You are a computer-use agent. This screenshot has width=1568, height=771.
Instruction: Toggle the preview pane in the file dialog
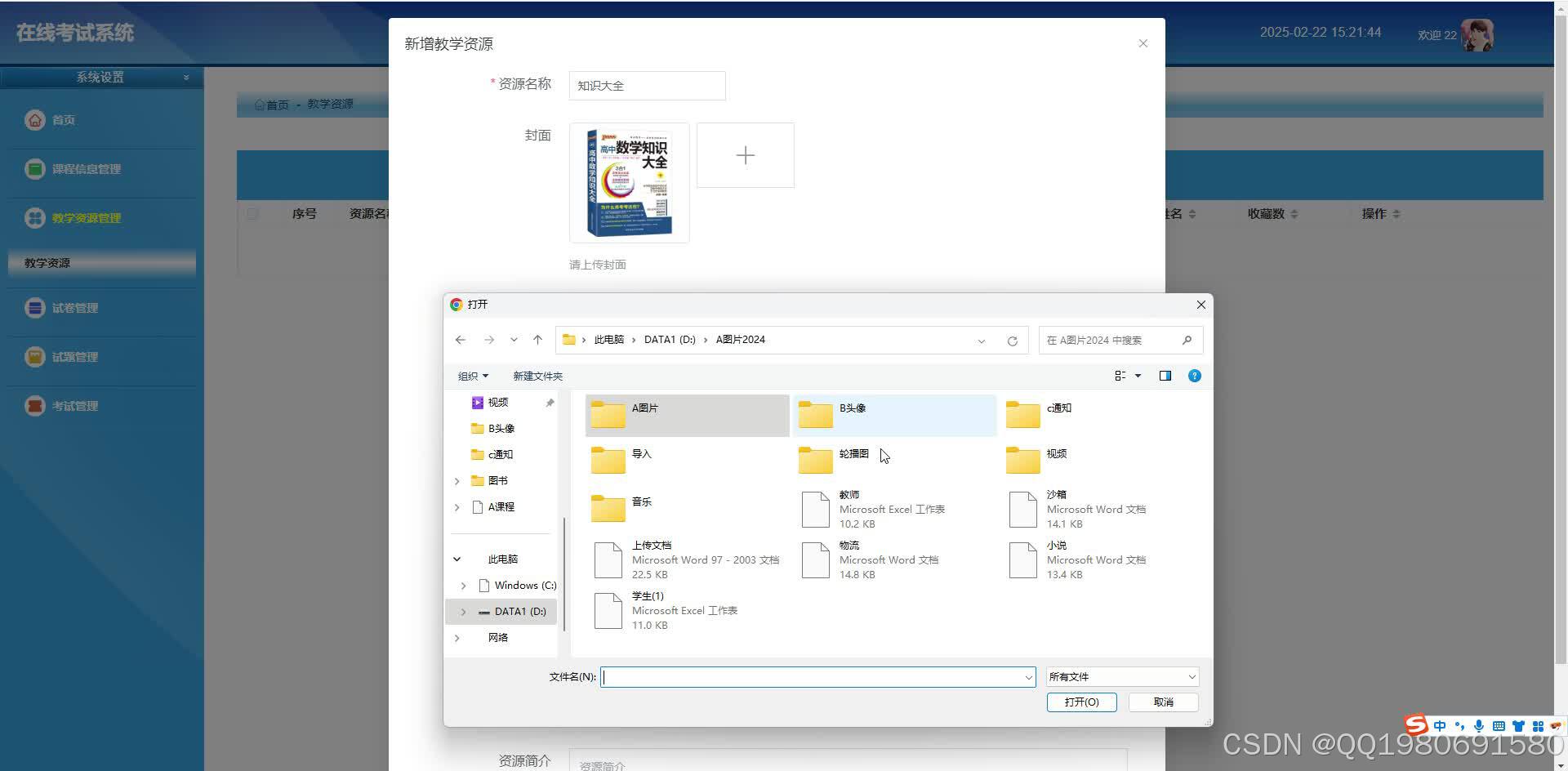(x=1165, y=376)
